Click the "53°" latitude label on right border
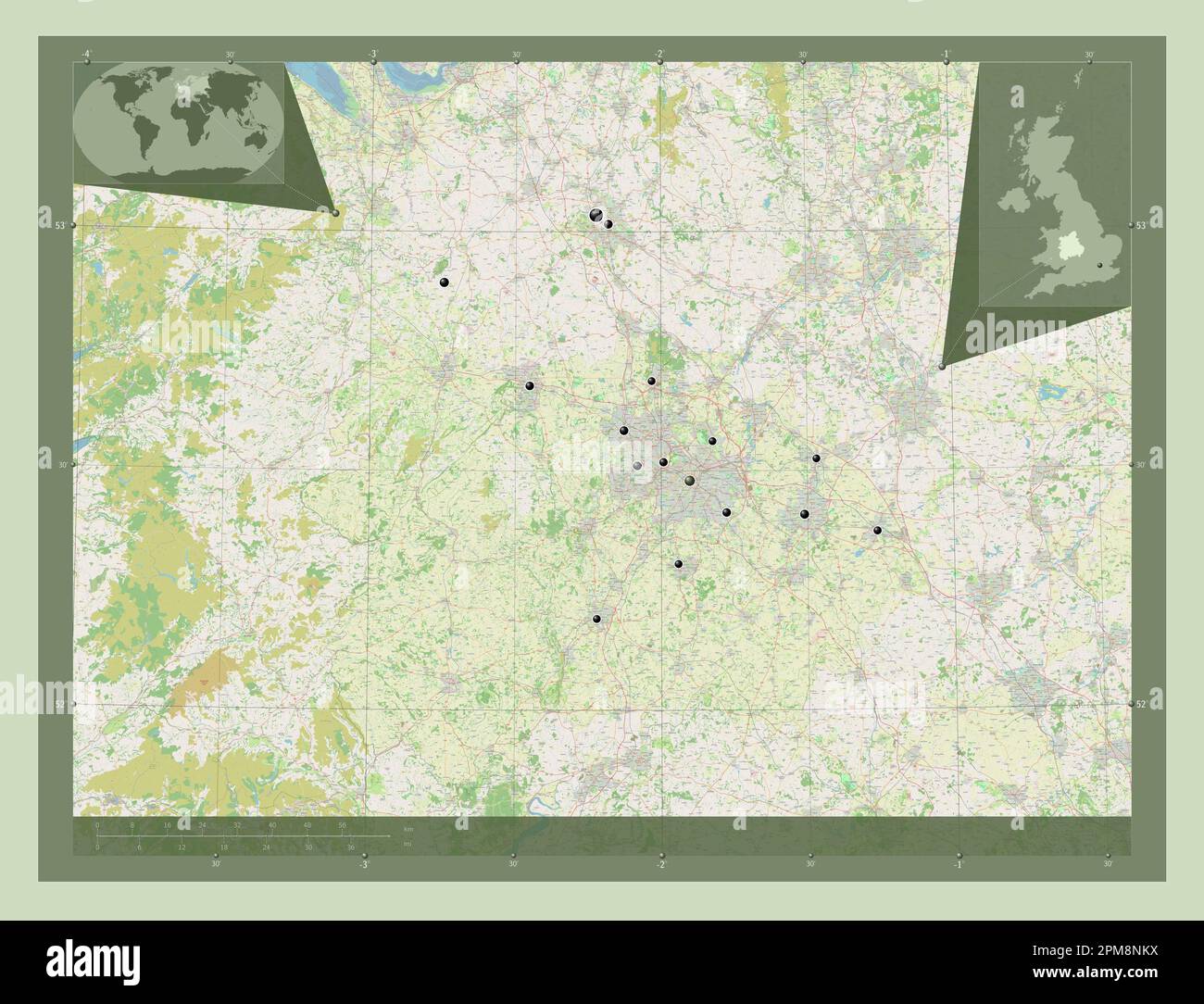Viewport: 1204px width, 1004px height. 1142,226
